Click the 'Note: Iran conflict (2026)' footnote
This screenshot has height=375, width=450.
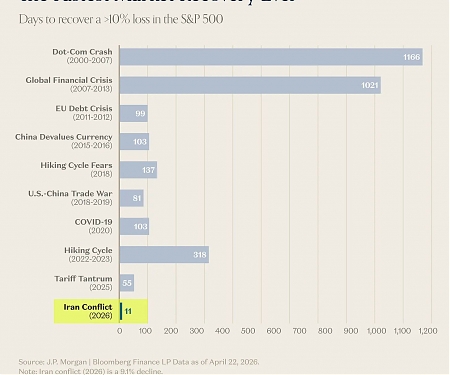click(x=91, y=371)
